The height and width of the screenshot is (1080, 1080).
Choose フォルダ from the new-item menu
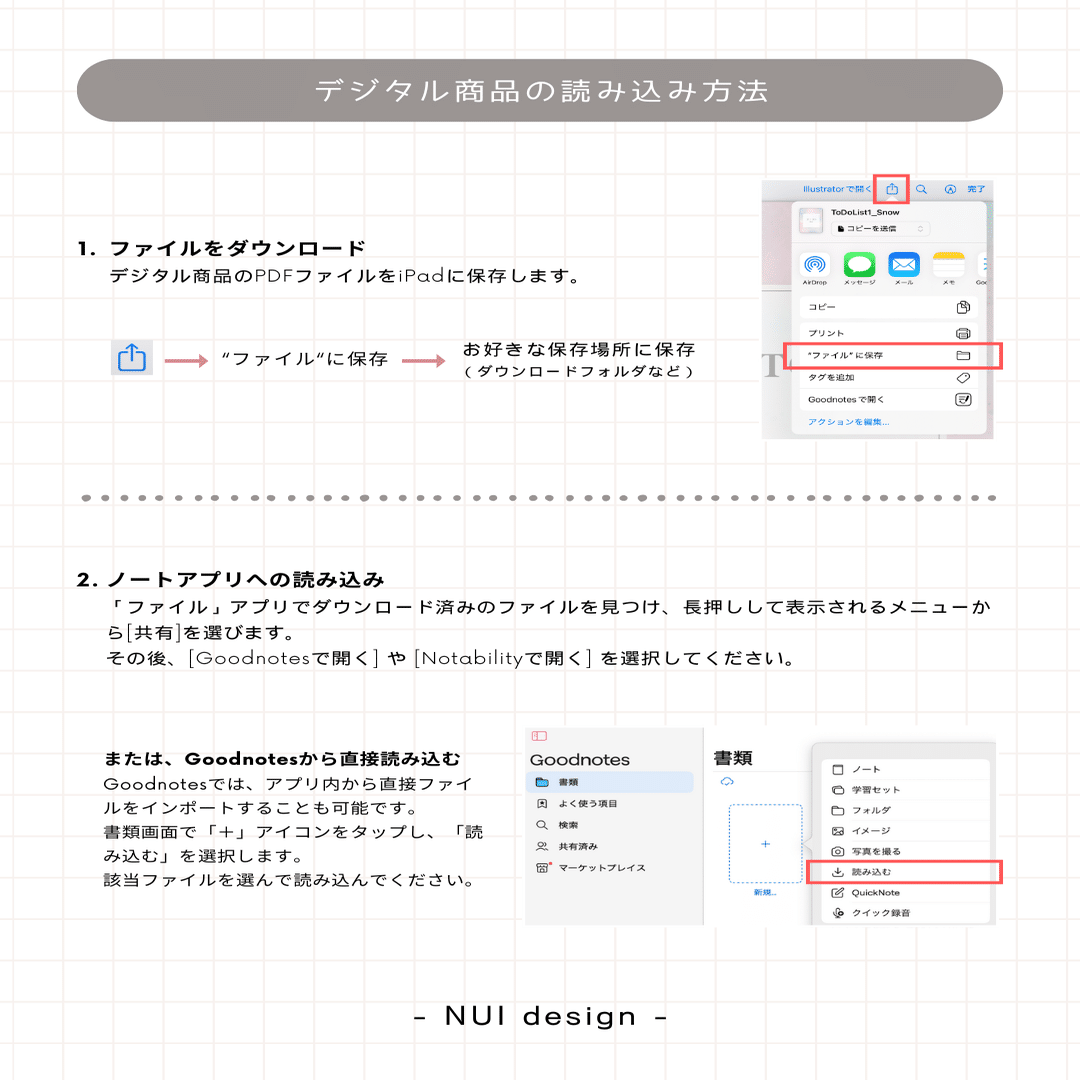coord(906,811)
